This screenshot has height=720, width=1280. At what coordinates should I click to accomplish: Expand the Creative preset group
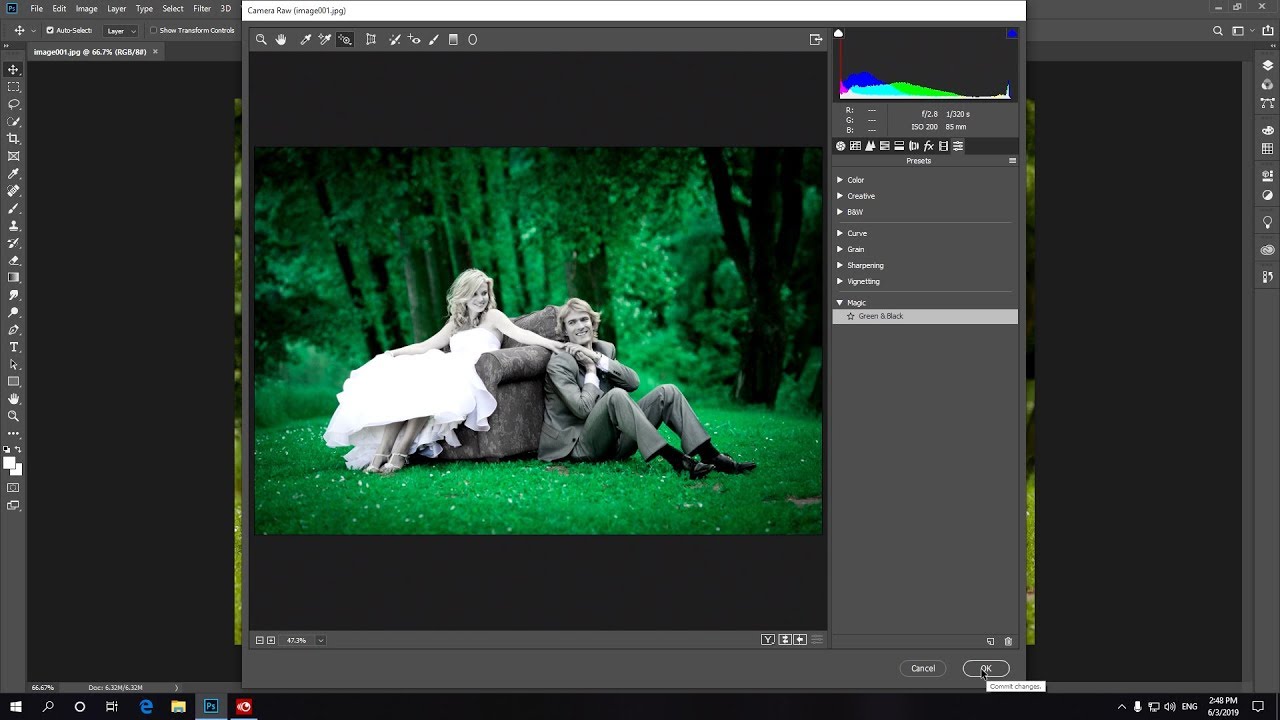pos(840,196)
